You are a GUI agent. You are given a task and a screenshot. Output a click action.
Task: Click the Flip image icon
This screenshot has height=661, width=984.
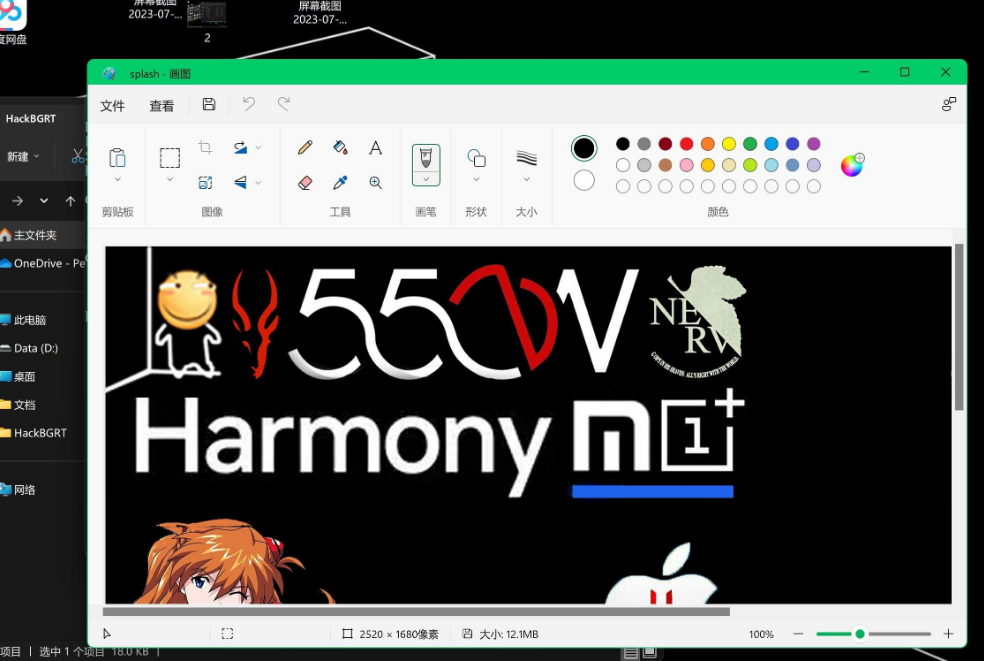click(x=240, y=183)
